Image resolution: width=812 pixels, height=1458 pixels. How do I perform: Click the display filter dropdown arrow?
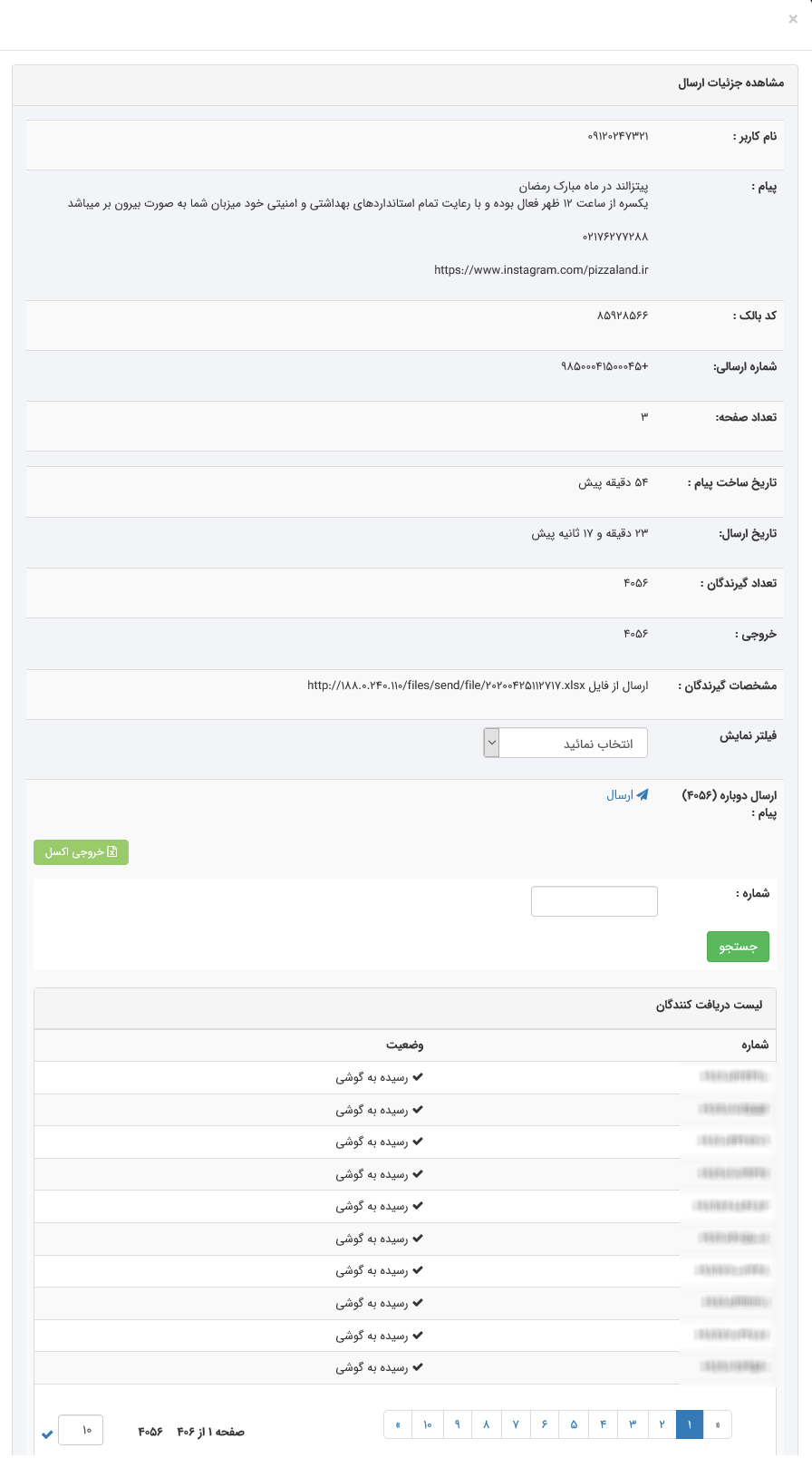pyautogui.click(x=491, y=744)
